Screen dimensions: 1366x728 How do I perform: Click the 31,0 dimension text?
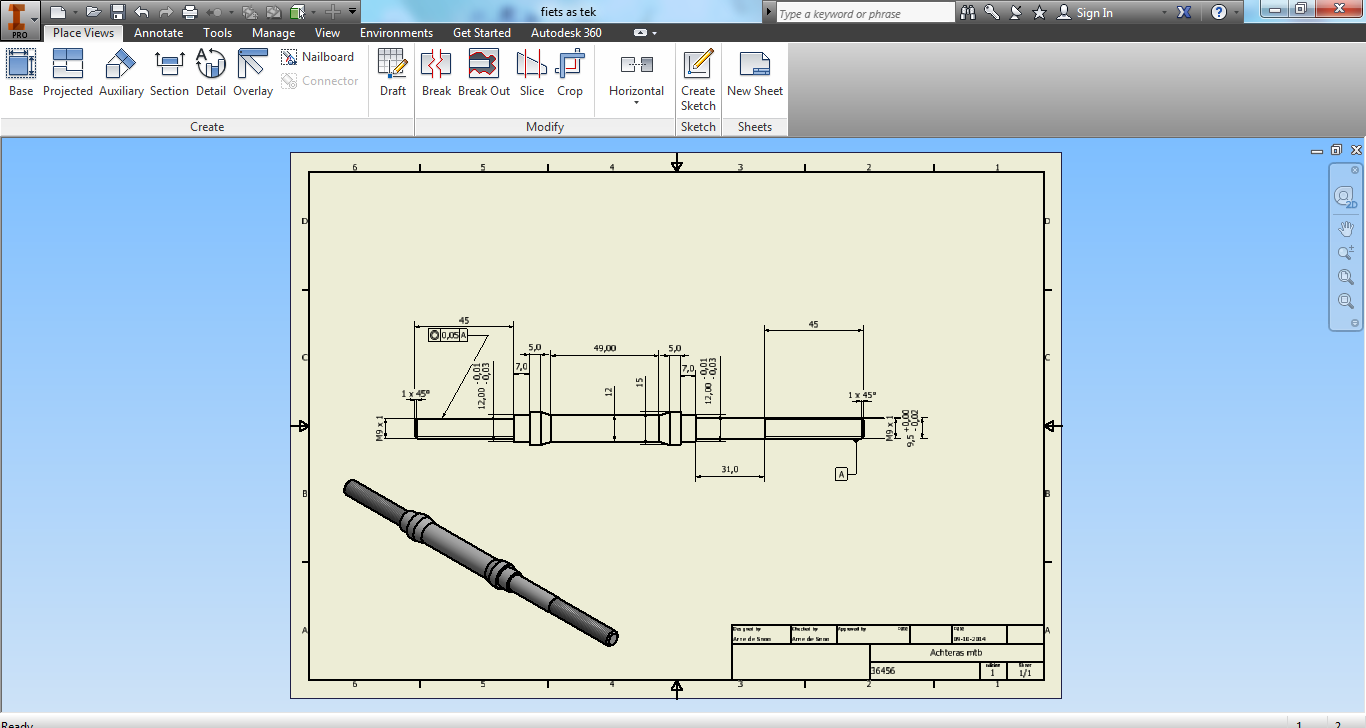pyautogui.click(x=730, y=469)
